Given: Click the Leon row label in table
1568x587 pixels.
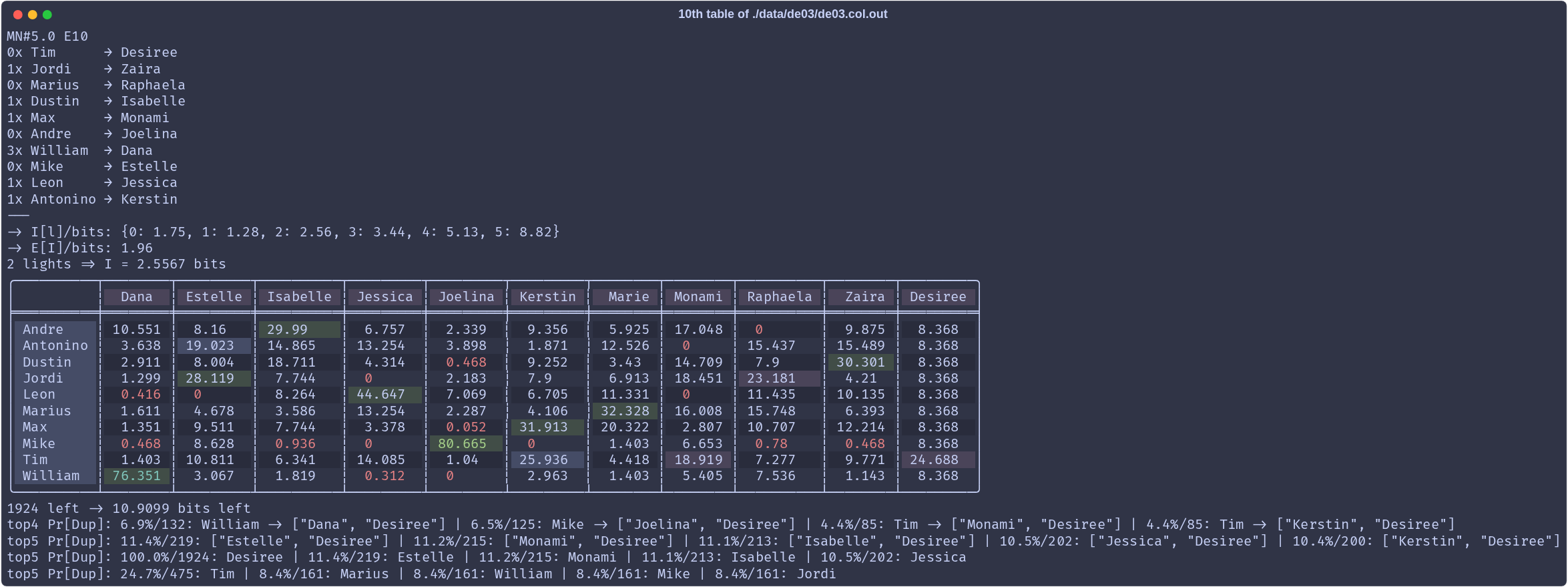Looking at the screenshot, I should [x=55, y=394].
